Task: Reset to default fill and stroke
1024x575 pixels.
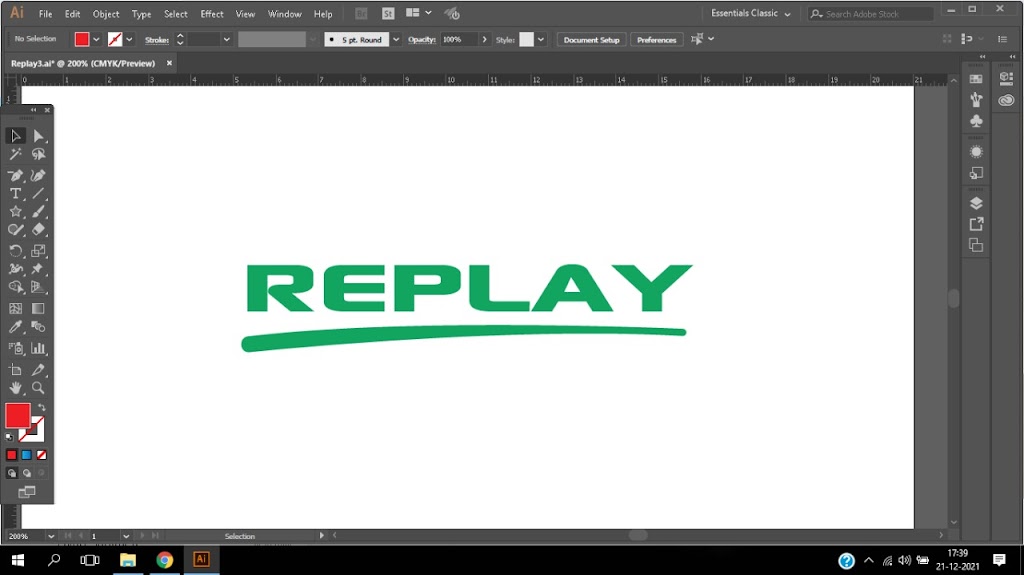Action: pyautogui.click(x=9, y=437)
